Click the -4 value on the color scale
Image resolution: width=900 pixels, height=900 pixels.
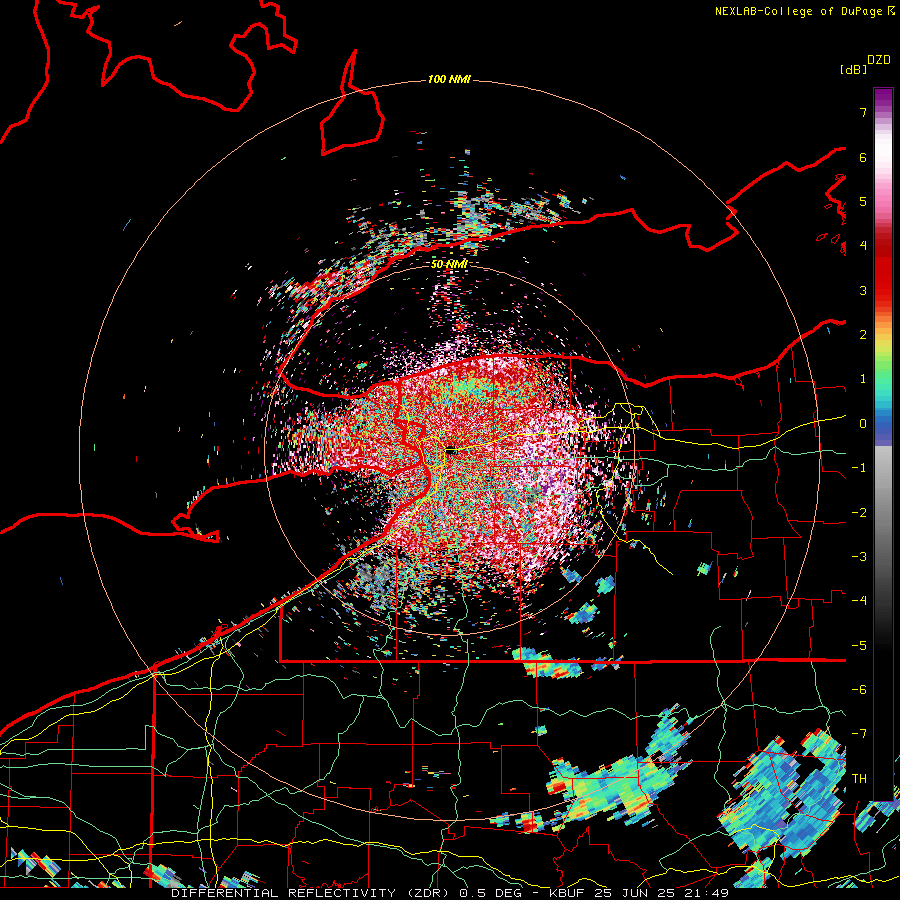(859, 601)
